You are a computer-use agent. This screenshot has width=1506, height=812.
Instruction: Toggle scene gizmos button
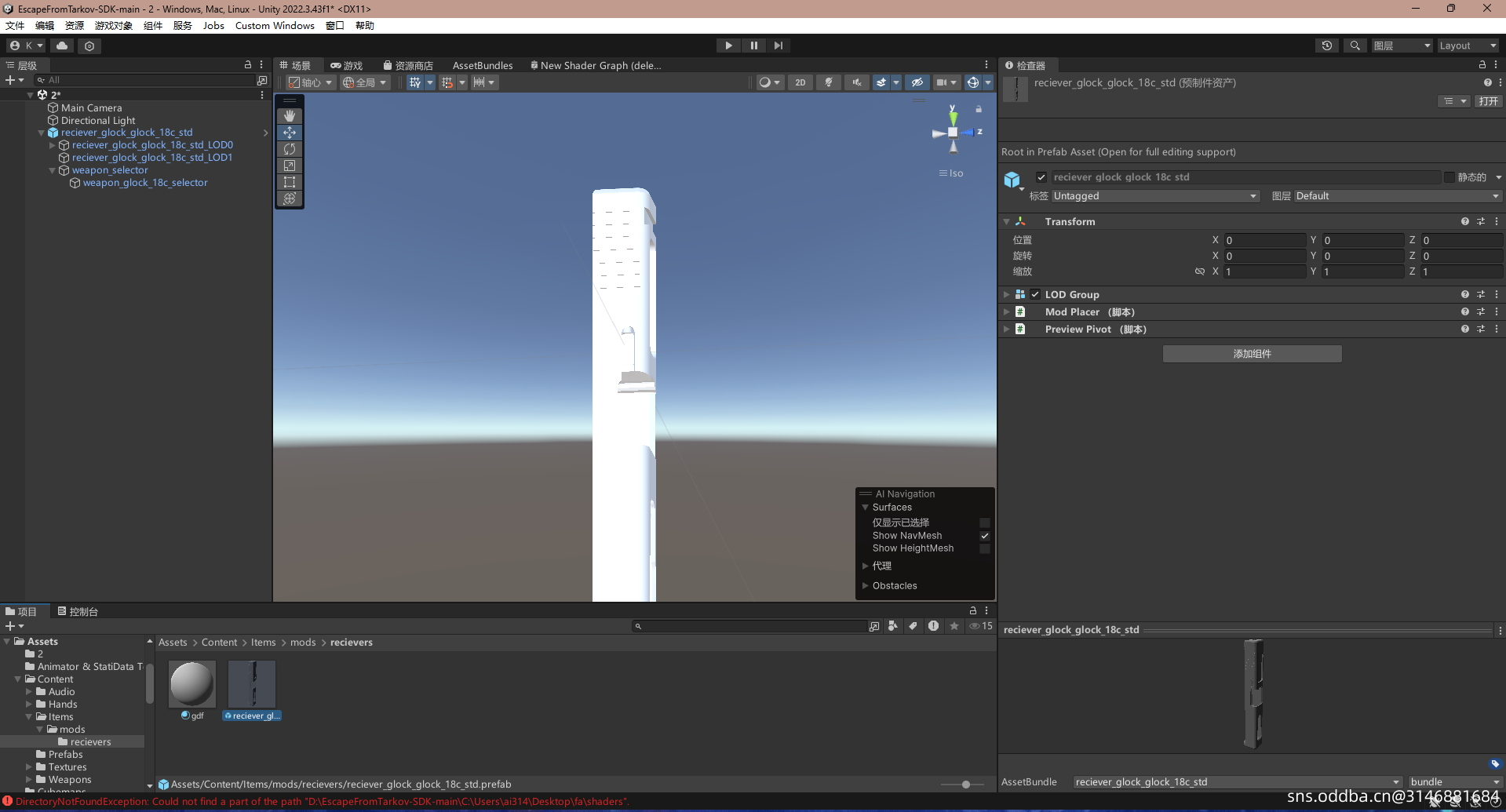click(973, 82)
